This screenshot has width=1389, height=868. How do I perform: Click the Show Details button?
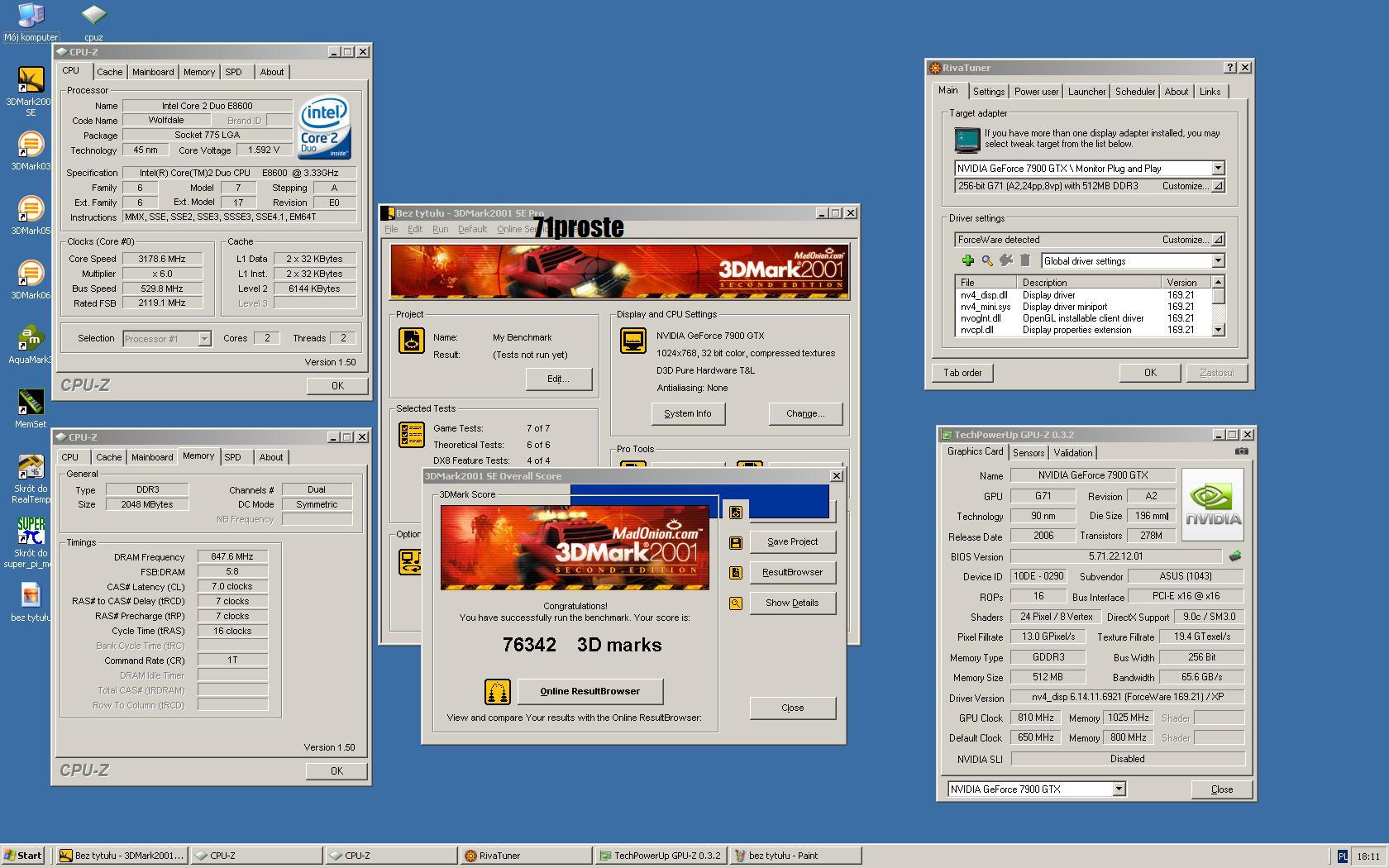pyautogui.click(x=792, y=603)
